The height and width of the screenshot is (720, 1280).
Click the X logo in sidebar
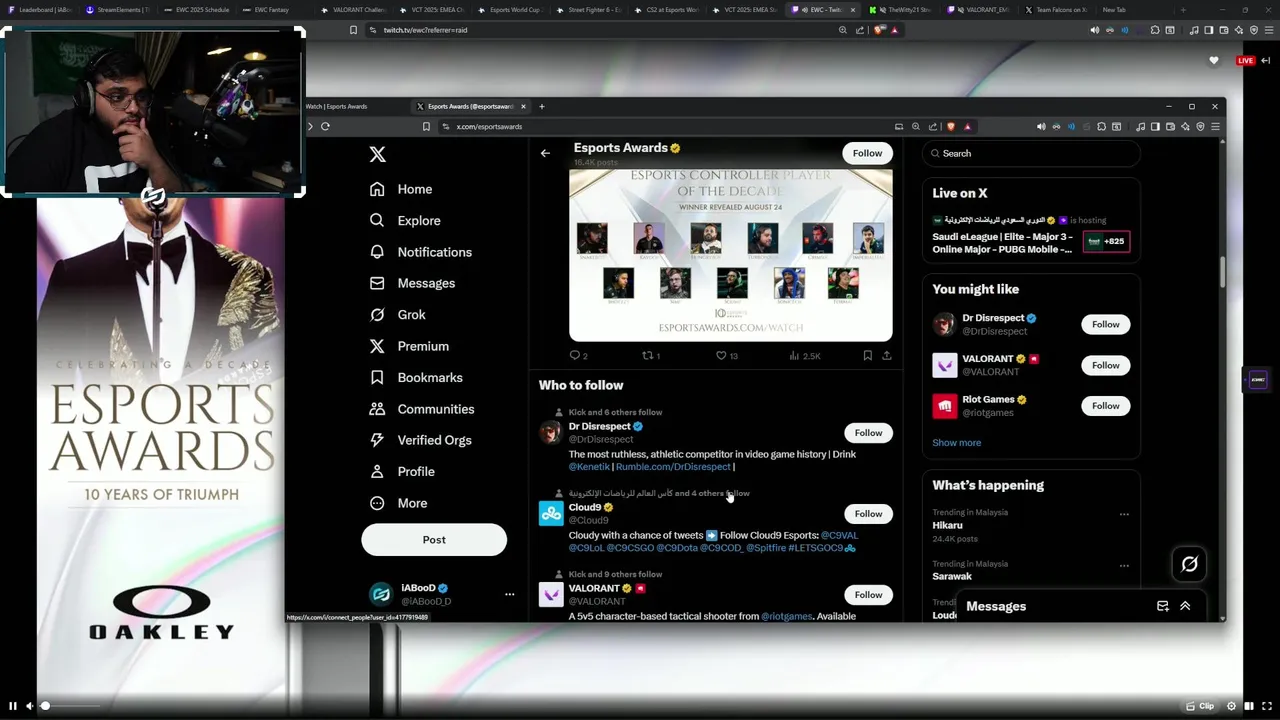[377, 154]
